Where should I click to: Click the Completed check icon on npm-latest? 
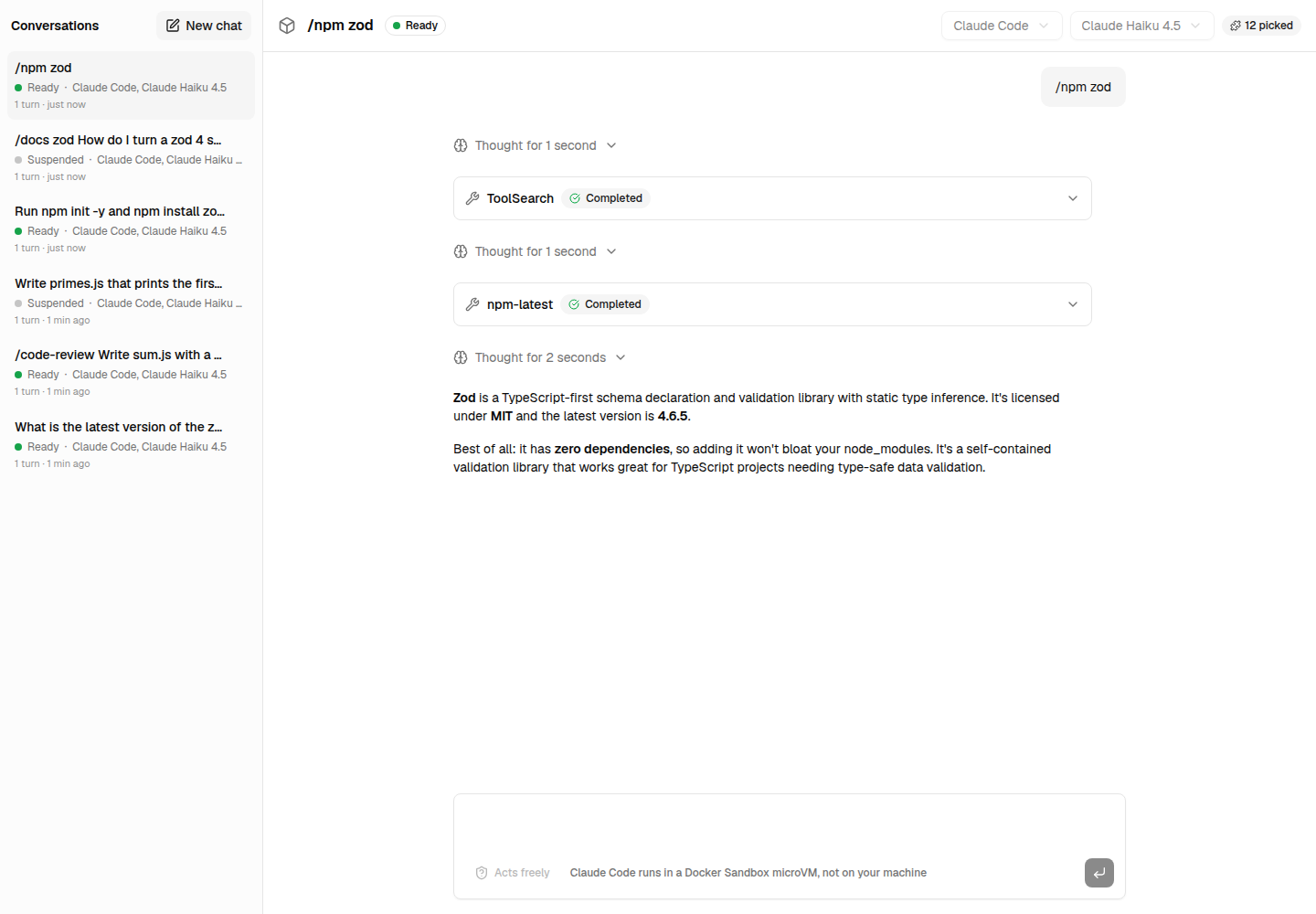click(574, 304)
